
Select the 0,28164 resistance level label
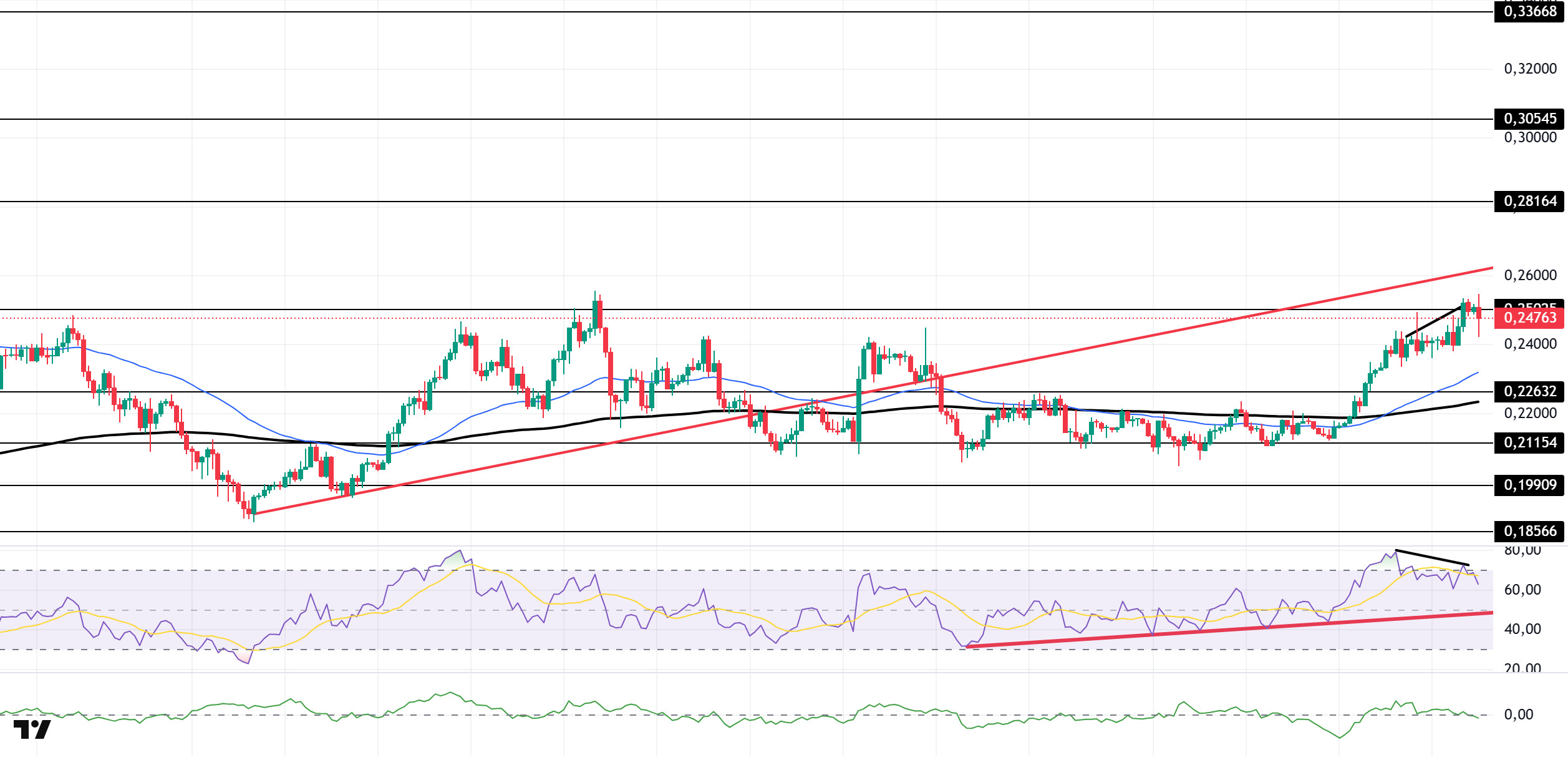1529,201
